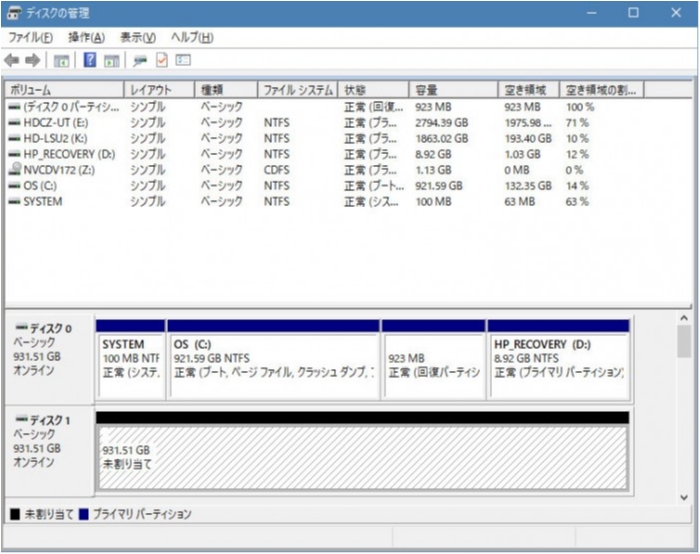Open the ファイル(F) menu
Image resolution: width=700 pixels, height=554 pixels.
click(x=31, y=38)
